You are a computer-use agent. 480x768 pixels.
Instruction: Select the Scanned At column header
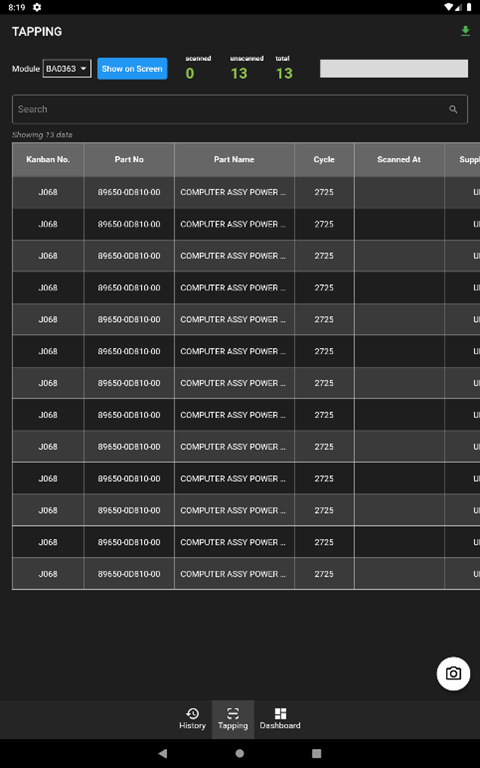[x=399, y=160]
